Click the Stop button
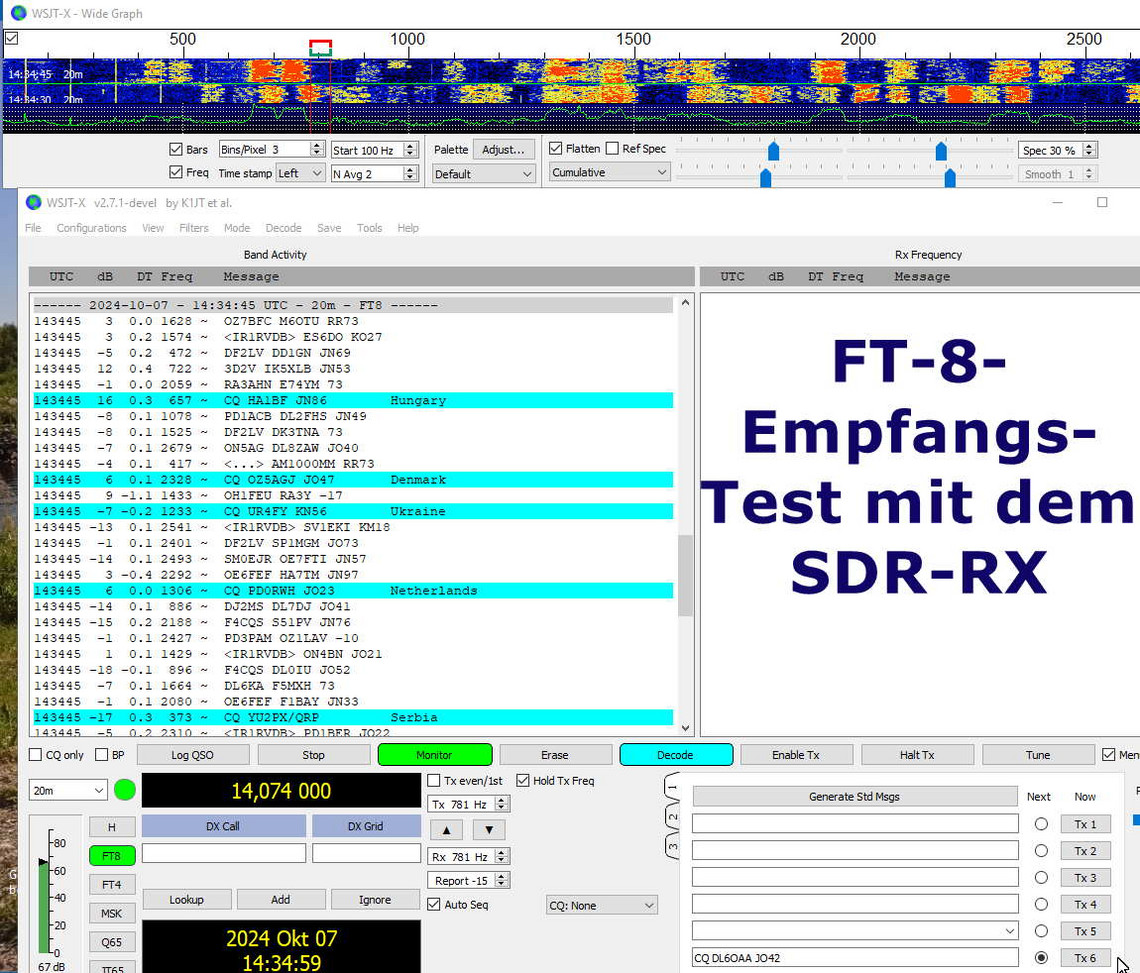The image size is (1140, 973). pos(313,755)
